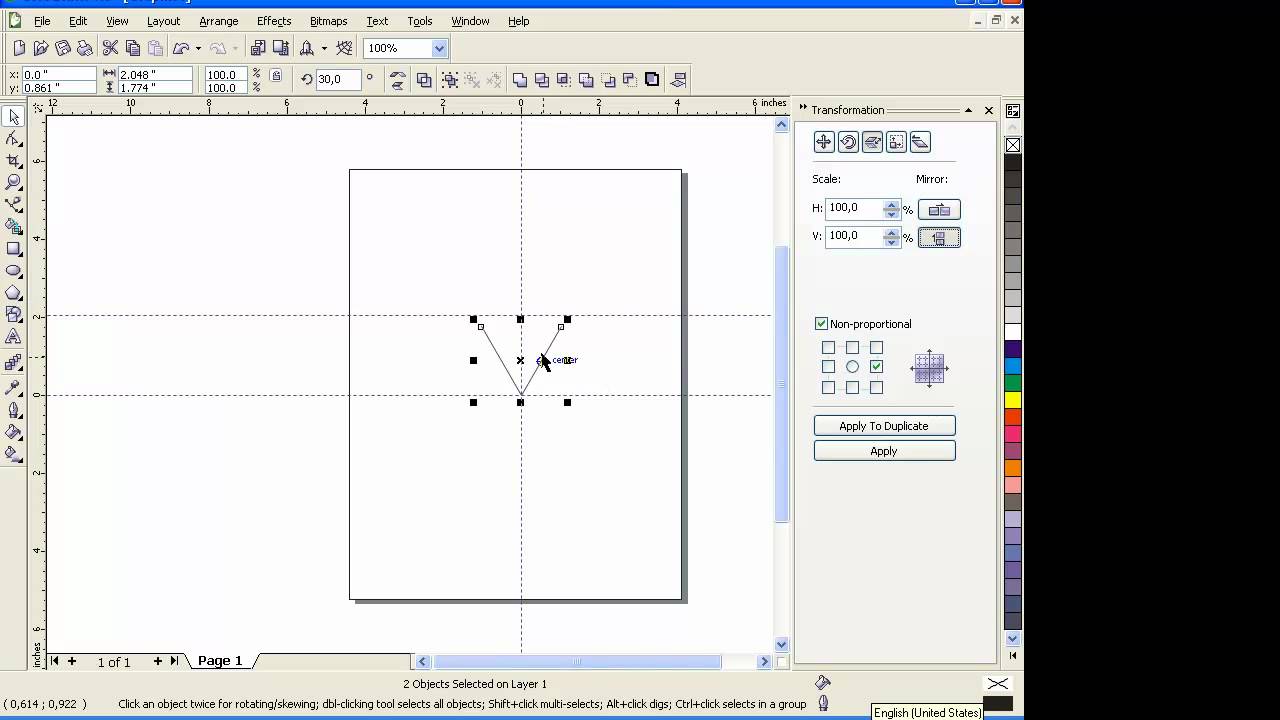Click the rotation angle input field

click(x=338, y=79)
